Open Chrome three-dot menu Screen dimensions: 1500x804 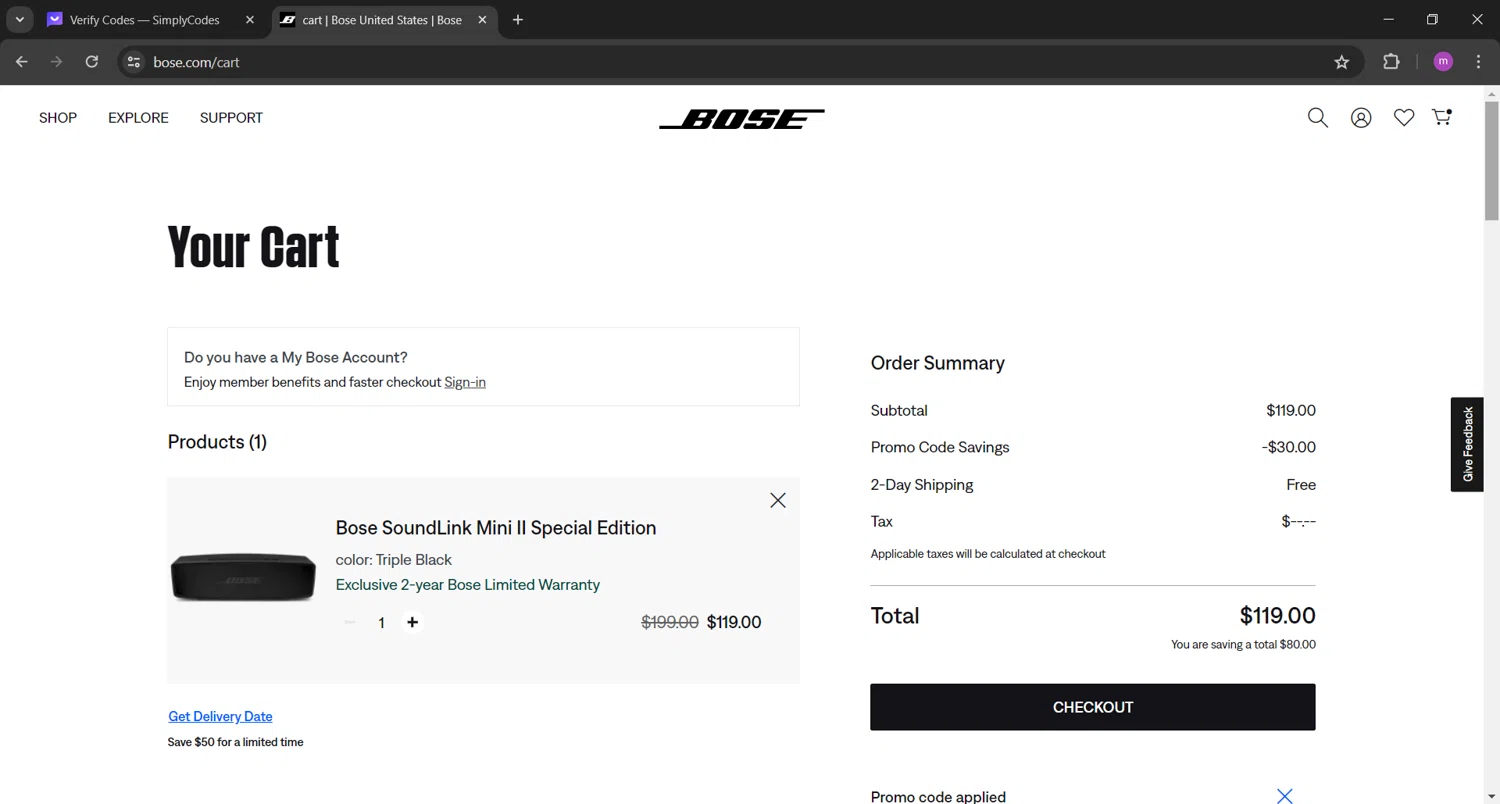tap(1479, 62)
